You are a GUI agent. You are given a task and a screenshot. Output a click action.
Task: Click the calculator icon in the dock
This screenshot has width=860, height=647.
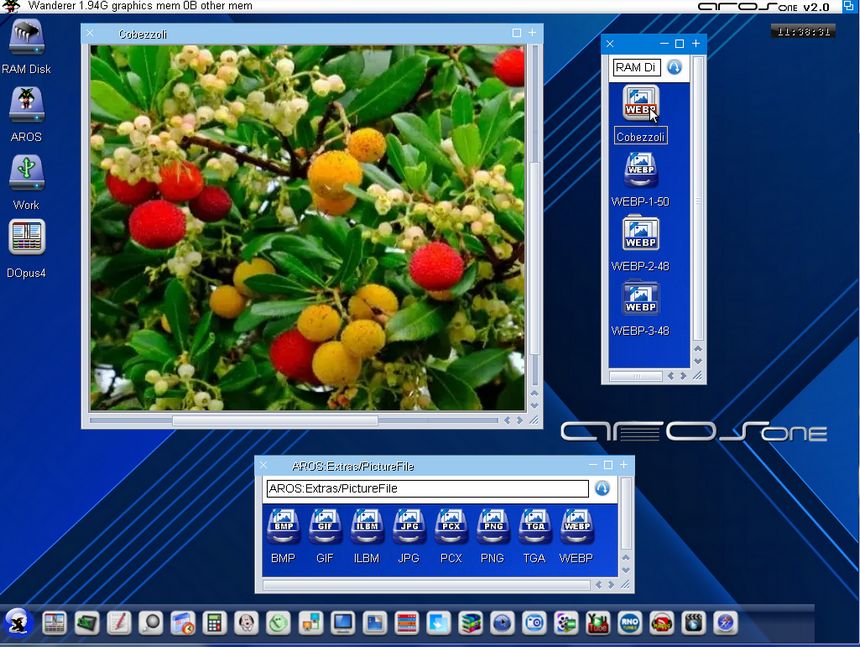(x=213, y=623)
